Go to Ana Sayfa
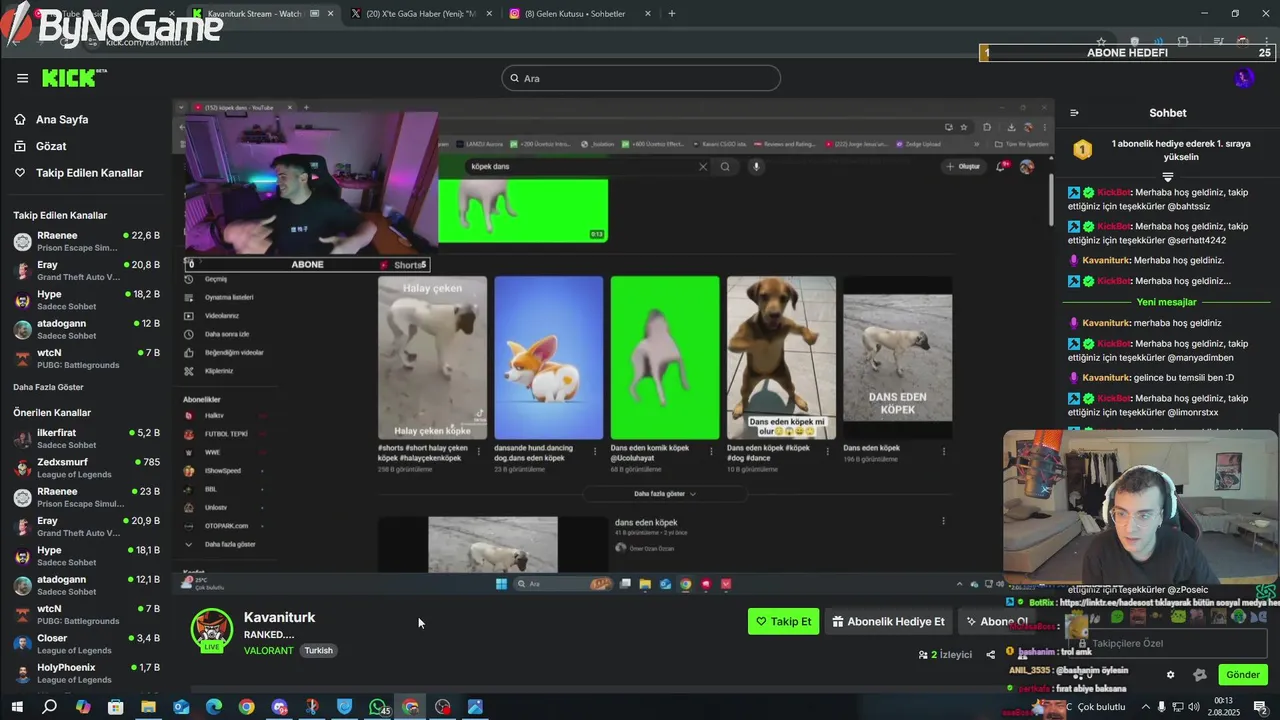The image size is (1280, 720). pyautogui.click(x=62, y=119)
